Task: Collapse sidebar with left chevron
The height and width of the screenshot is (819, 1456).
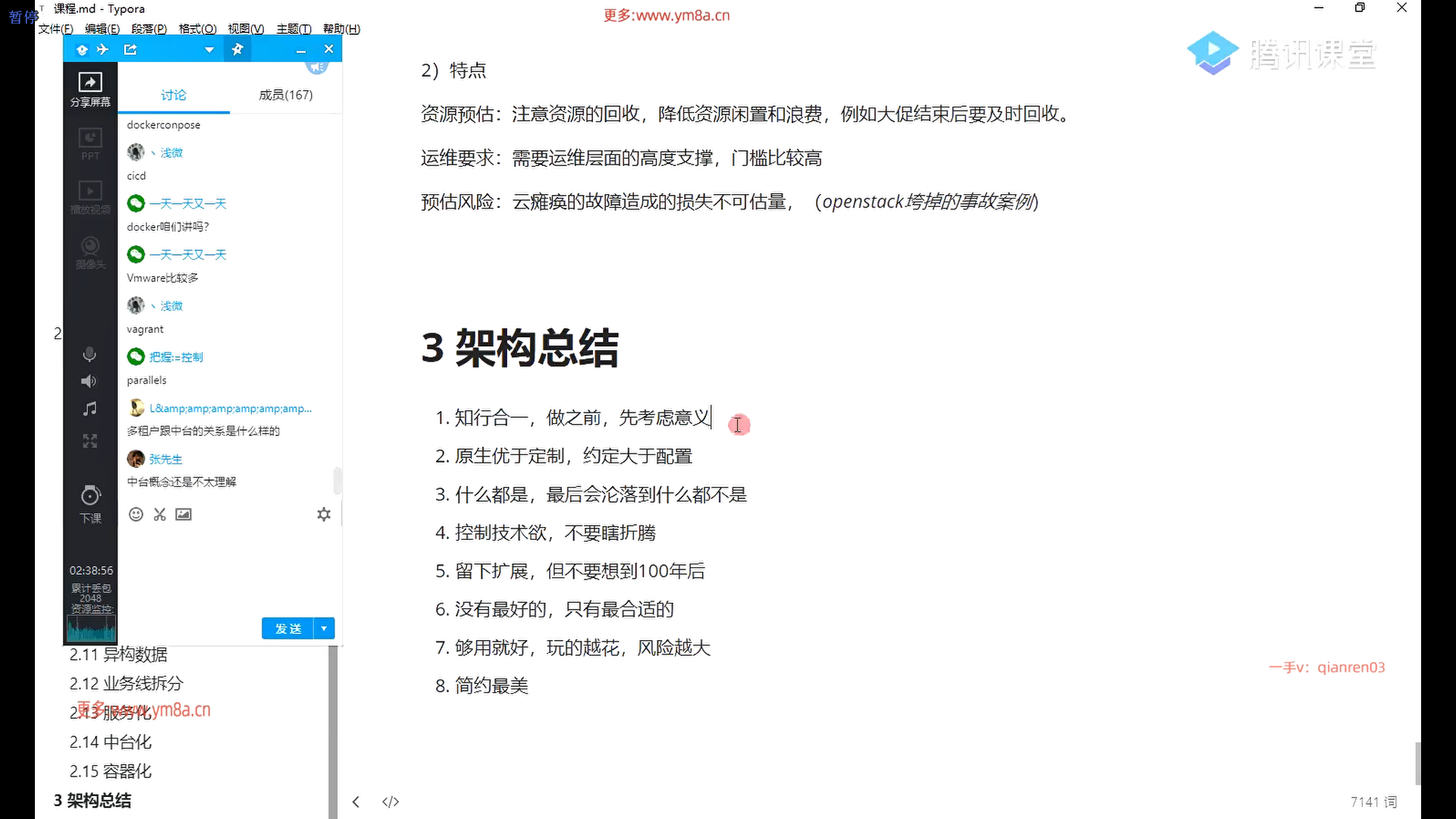Action: coord(356,802)
